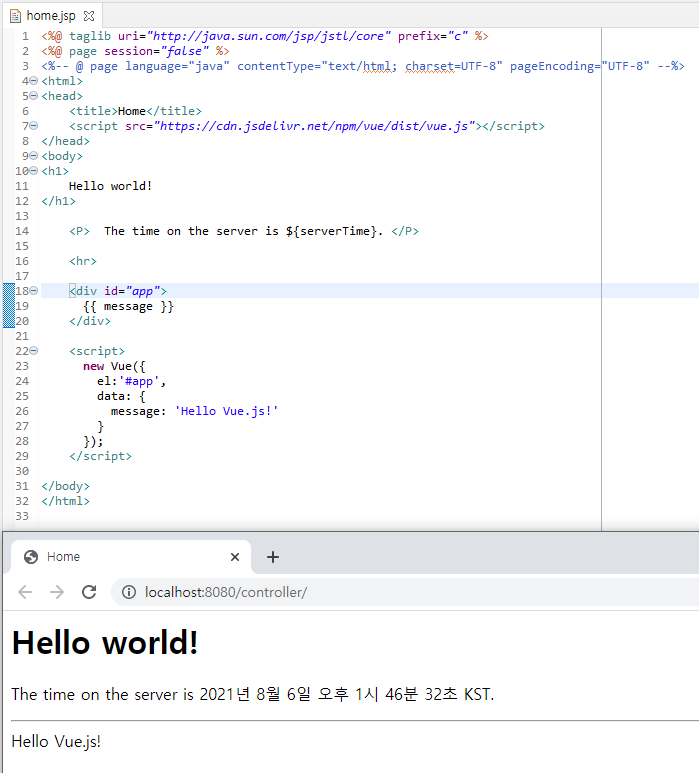Go back in the browser
Viewport: 699px width, 773px height.
25,592
